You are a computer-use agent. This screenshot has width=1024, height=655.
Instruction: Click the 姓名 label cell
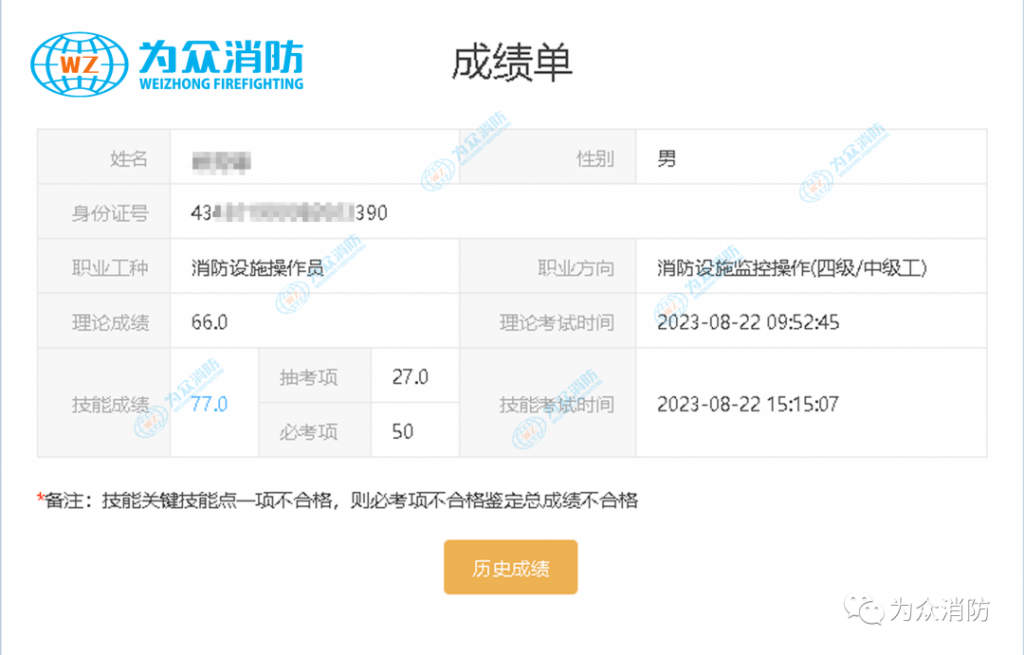click(x=104, y=157)
